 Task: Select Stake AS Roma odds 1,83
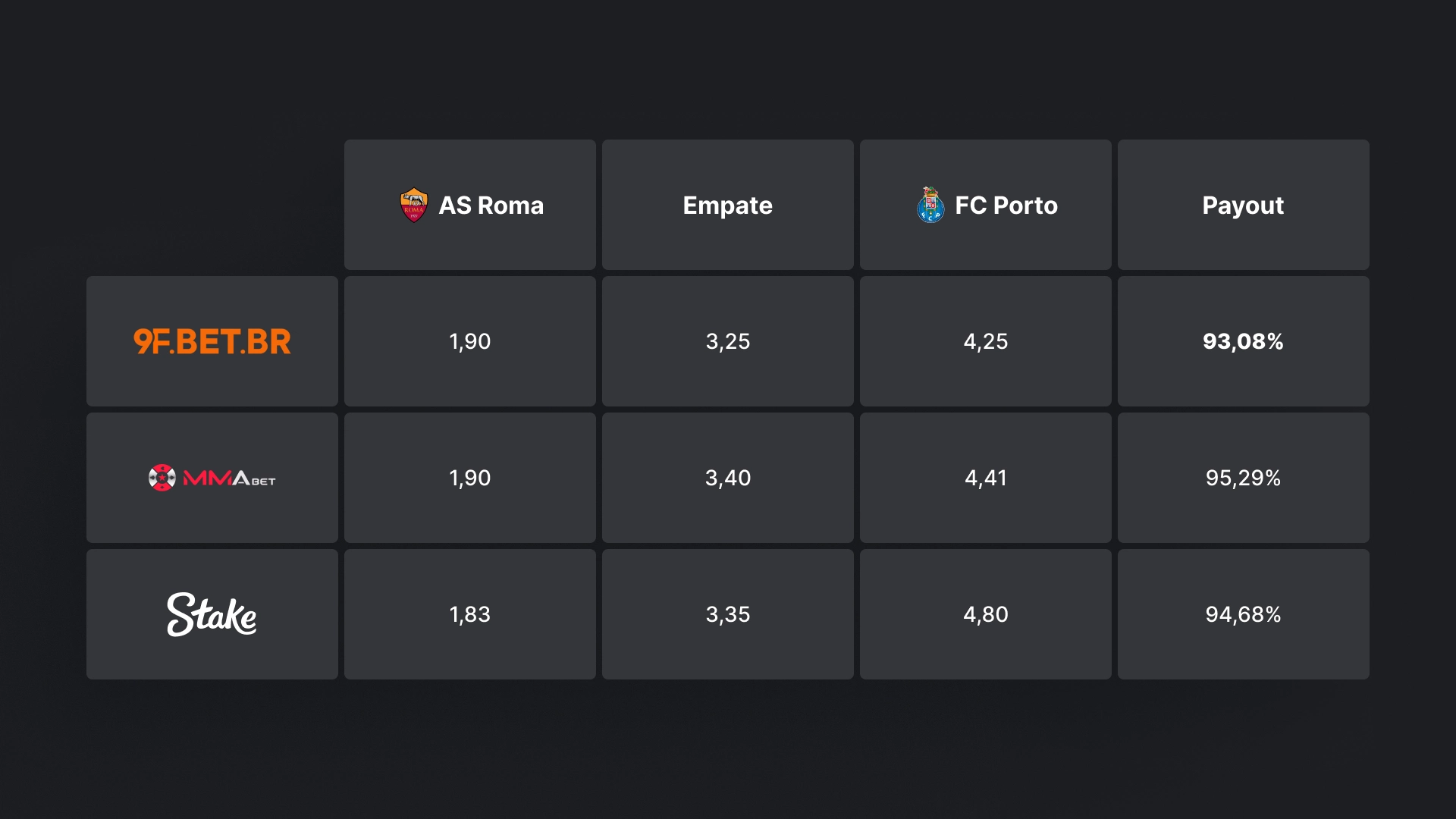(470, 614)
